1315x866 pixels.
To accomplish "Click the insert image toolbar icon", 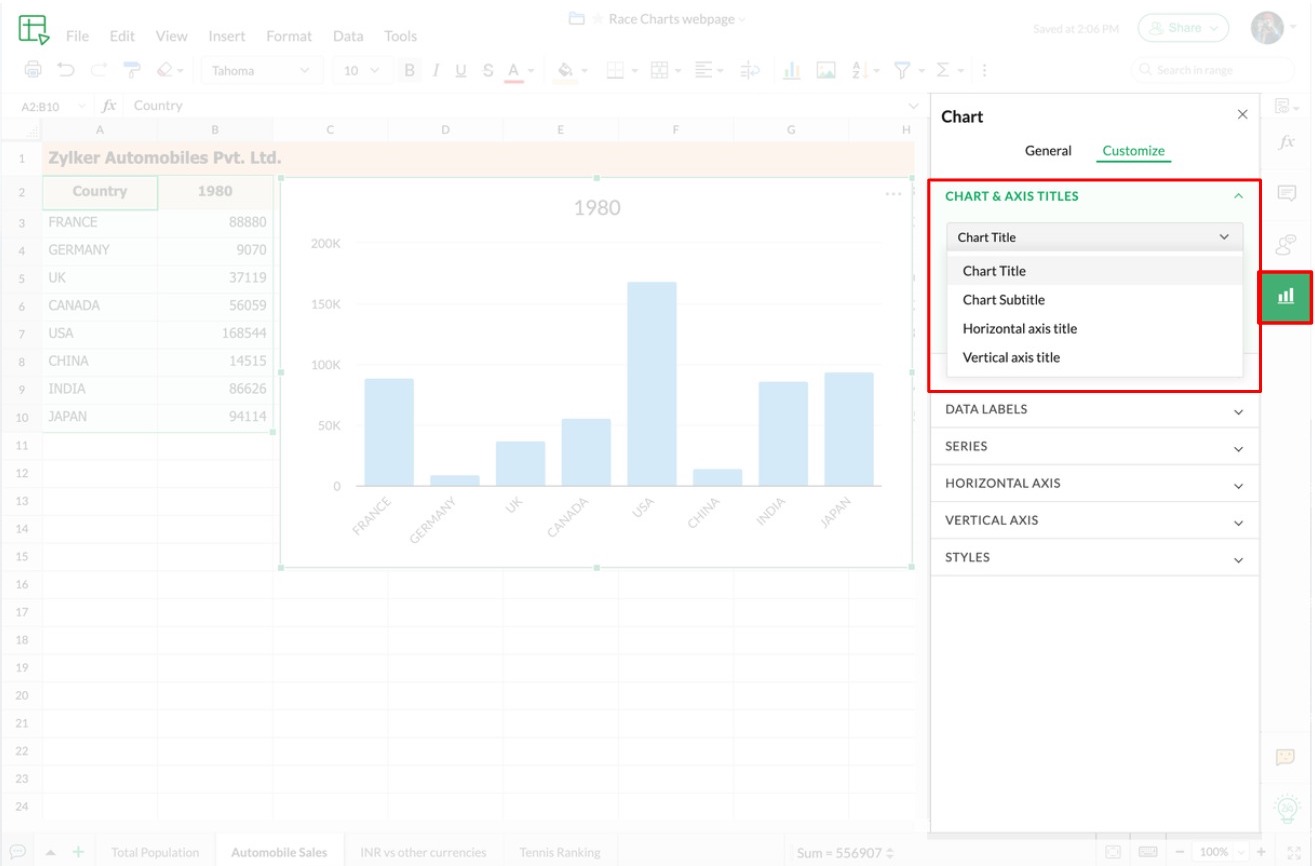I will 825,70.
